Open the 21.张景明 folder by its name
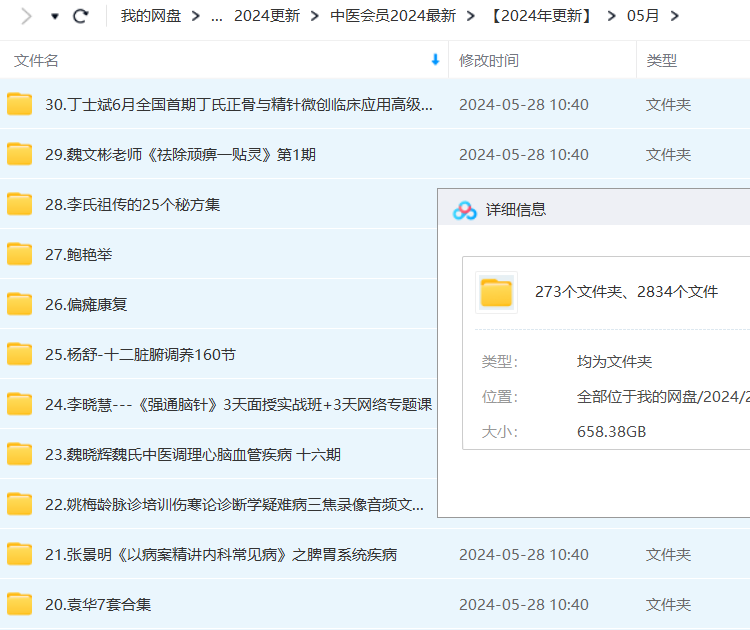 tap(221, 554)
